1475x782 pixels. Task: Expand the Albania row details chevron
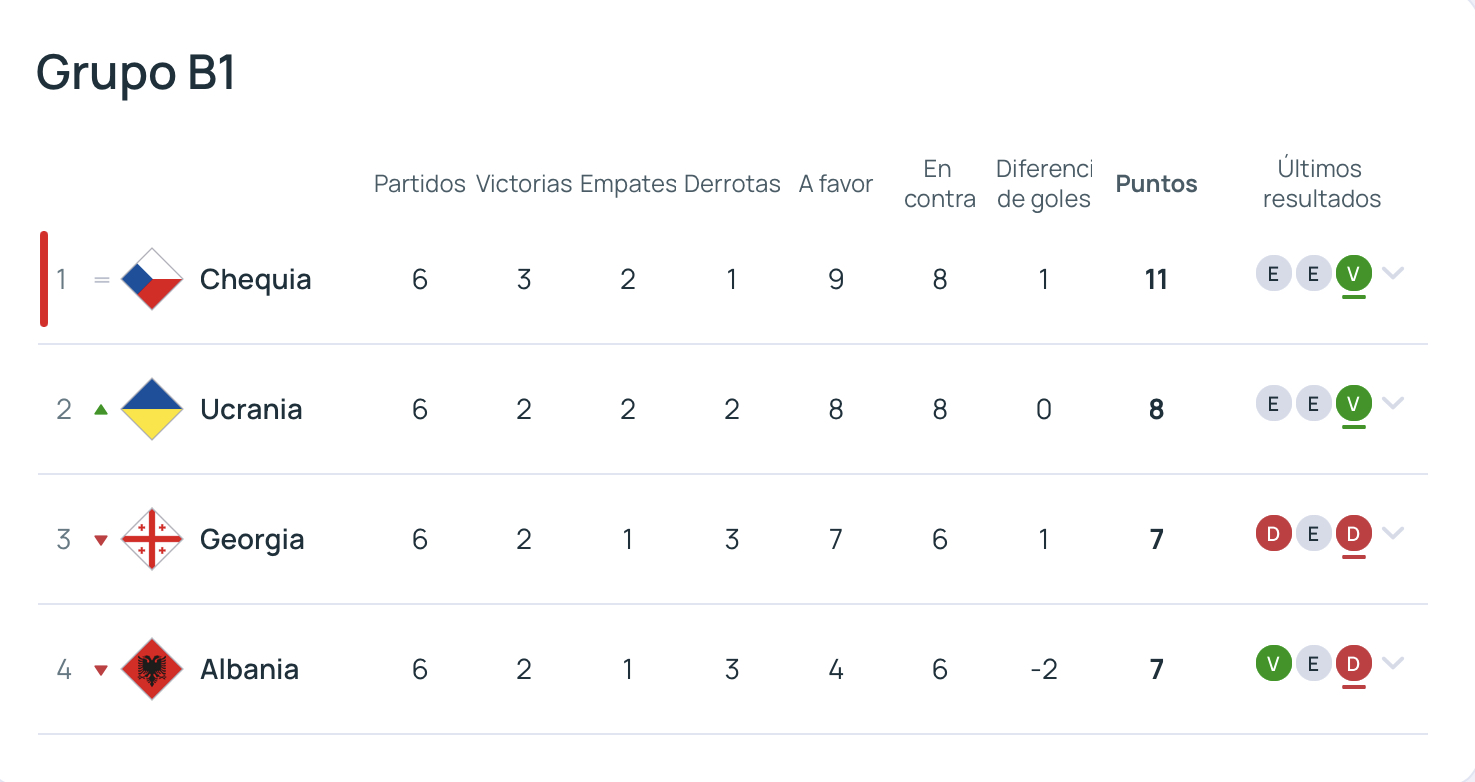[x=1394, y=663]
